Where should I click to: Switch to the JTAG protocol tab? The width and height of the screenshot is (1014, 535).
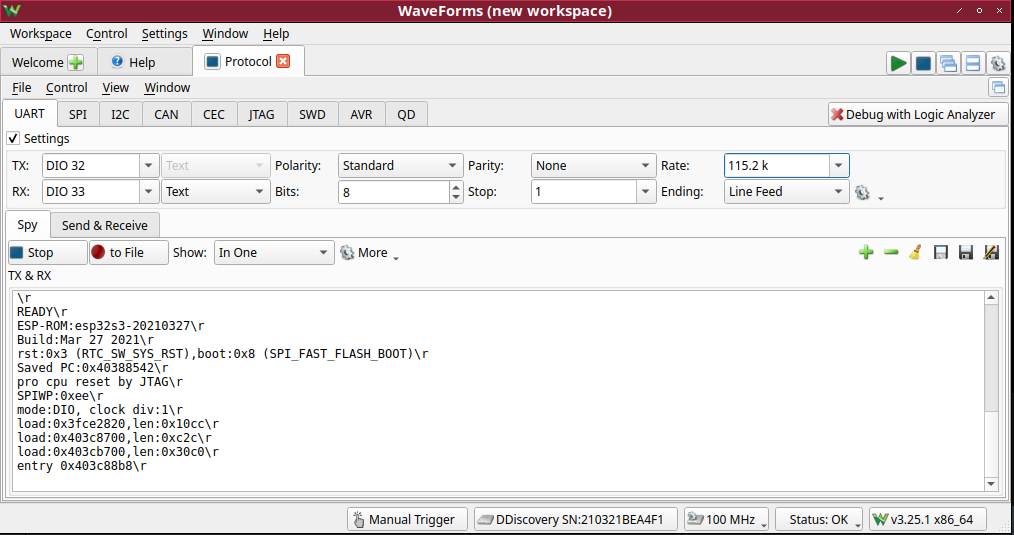click(261, 115)
